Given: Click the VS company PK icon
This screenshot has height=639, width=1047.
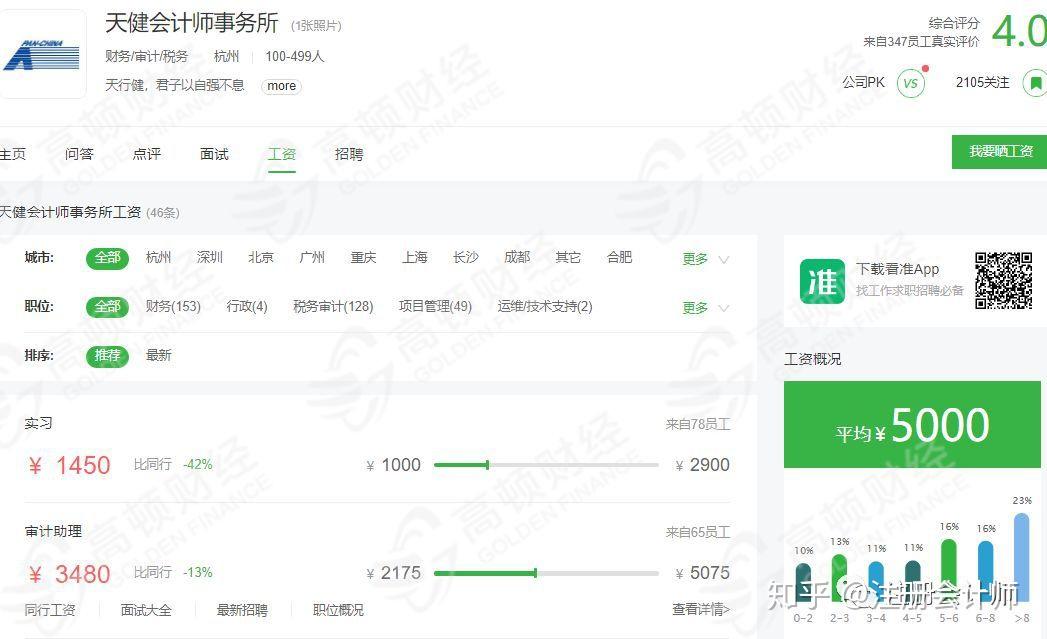Looking at the screenshot, I should pyautogui.click(x=910, y=83).
